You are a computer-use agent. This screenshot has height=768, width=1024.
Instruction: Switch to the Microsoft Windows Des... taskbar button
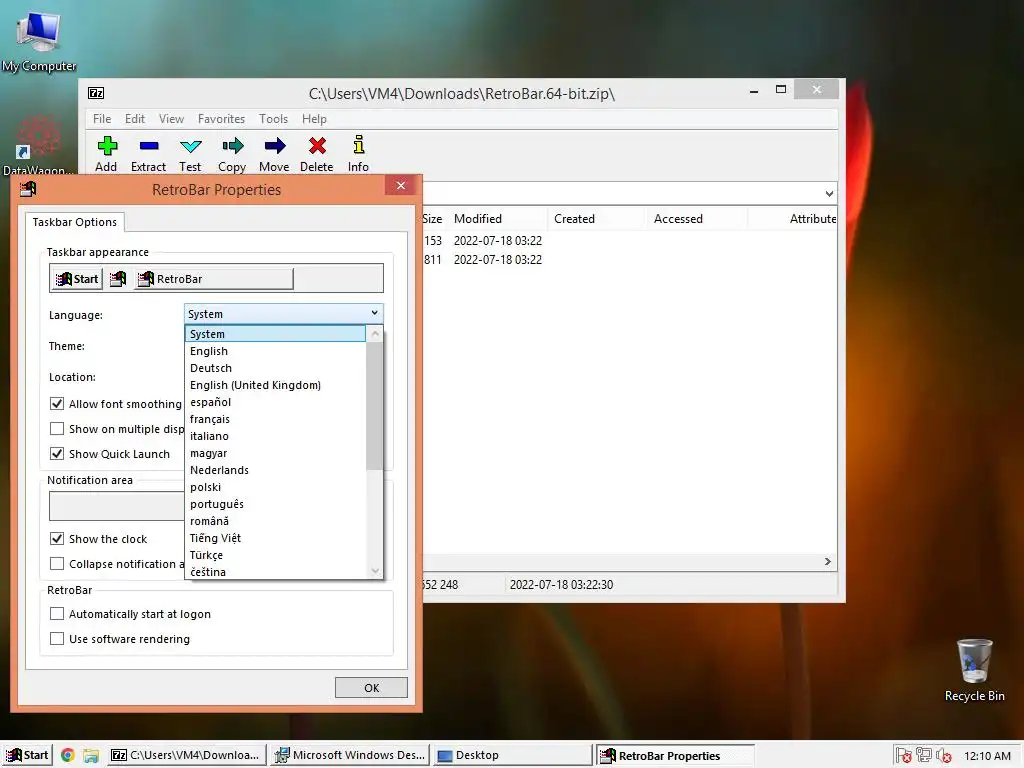tap(351, 755)
